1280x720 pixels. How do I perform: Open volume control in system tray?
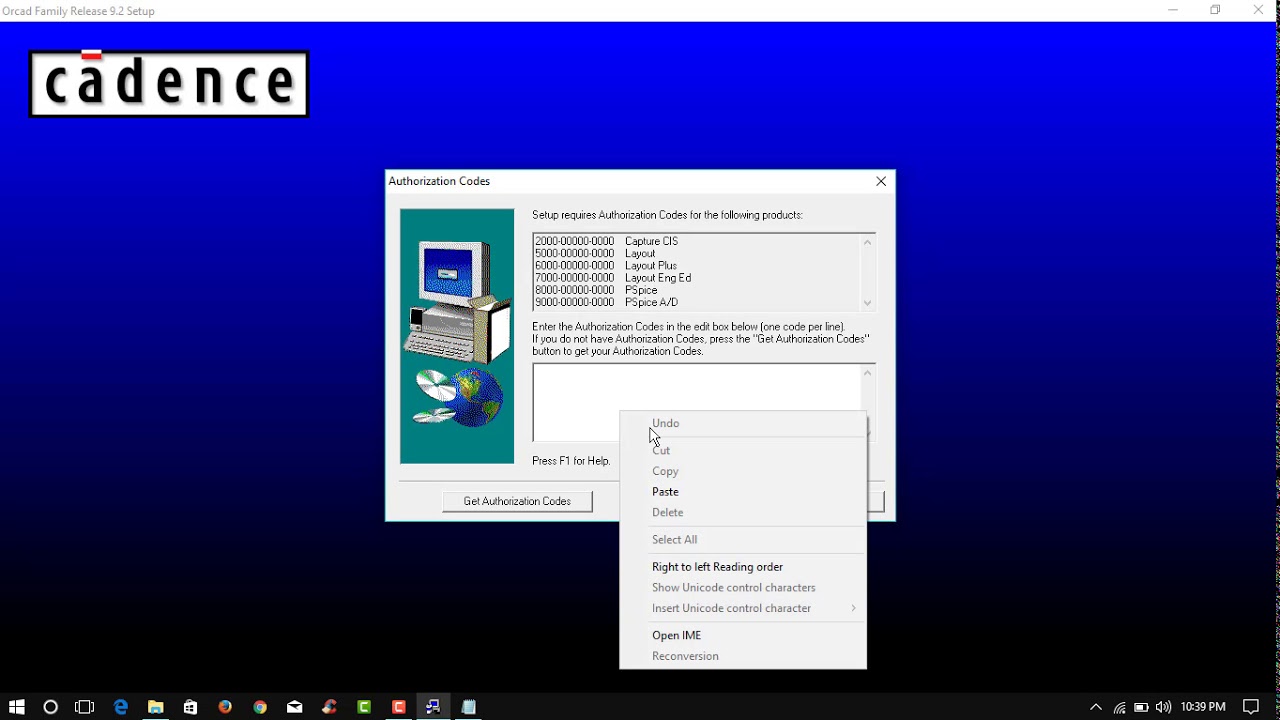[x=1163, y=707]
